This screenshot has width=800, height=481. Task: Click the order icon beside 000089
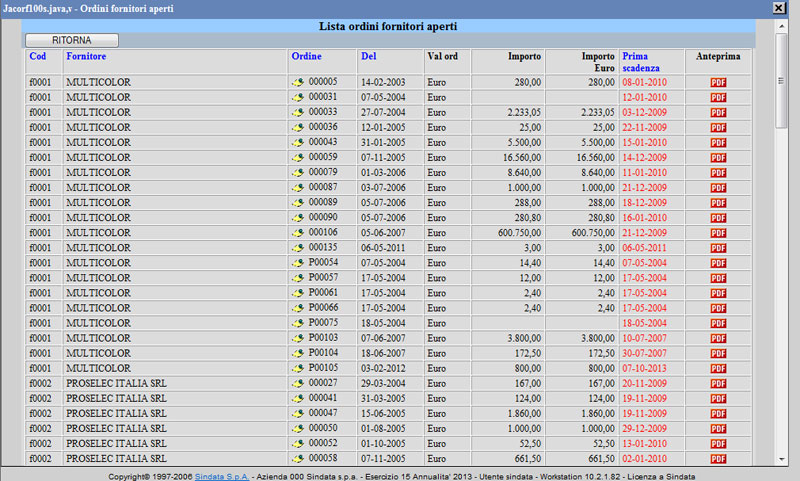click(298, 203)
